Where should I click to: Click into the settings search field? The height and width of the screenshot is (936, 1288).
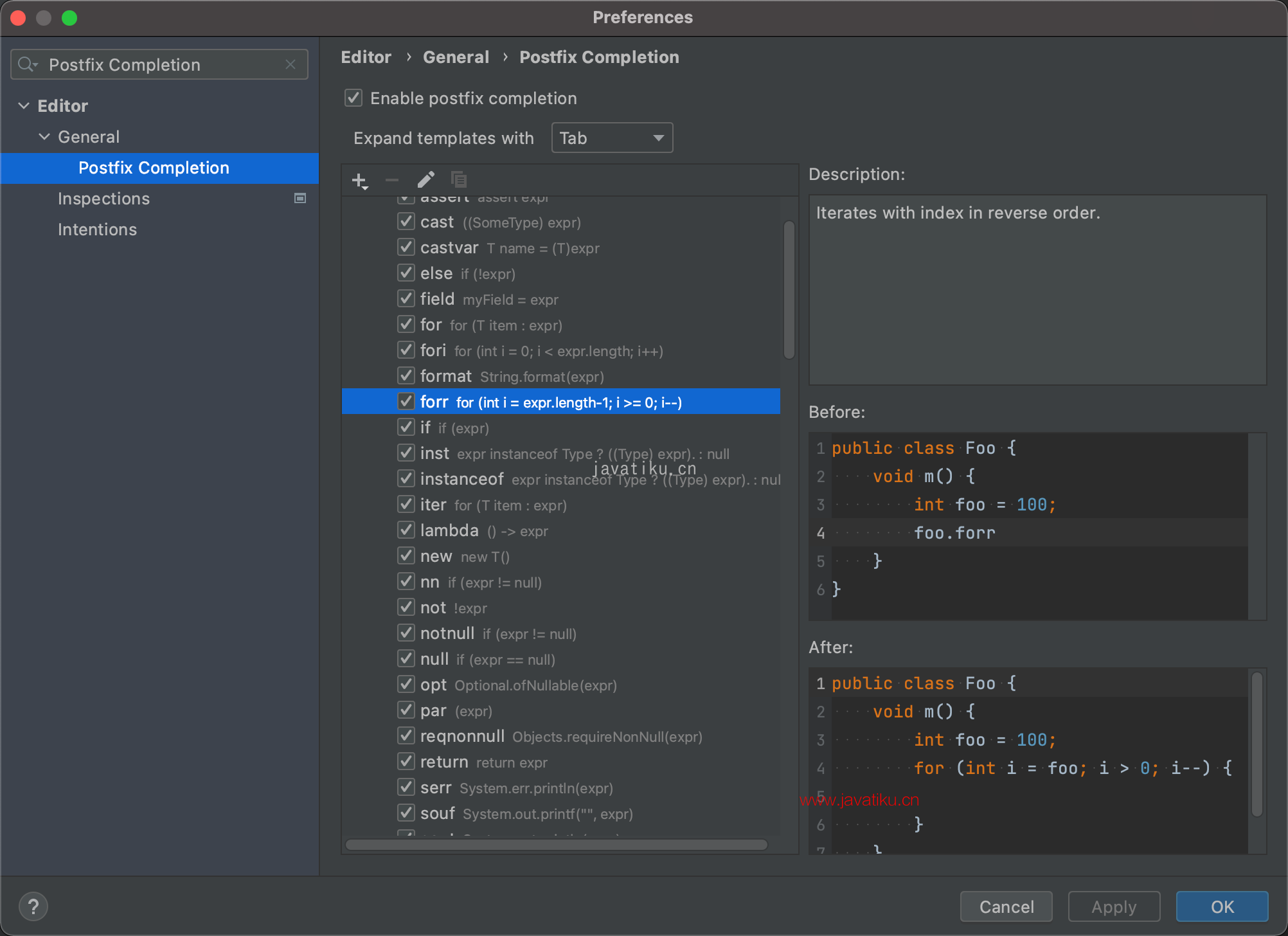[x=159, y=64]
